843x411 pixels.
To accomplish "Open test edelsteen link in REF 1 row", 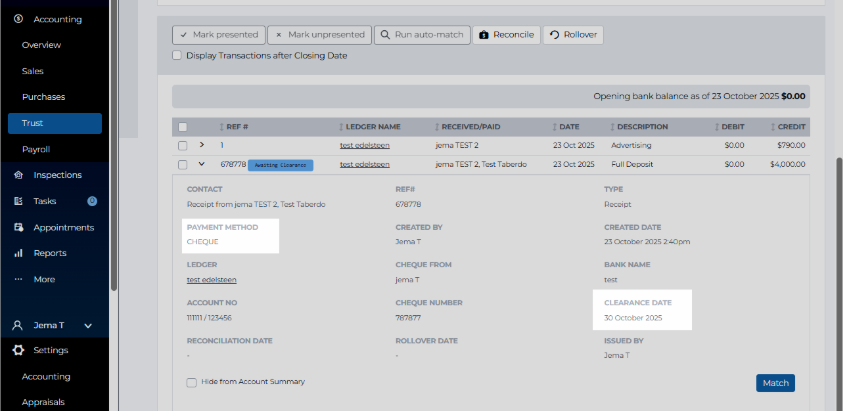I will [365, 145].
